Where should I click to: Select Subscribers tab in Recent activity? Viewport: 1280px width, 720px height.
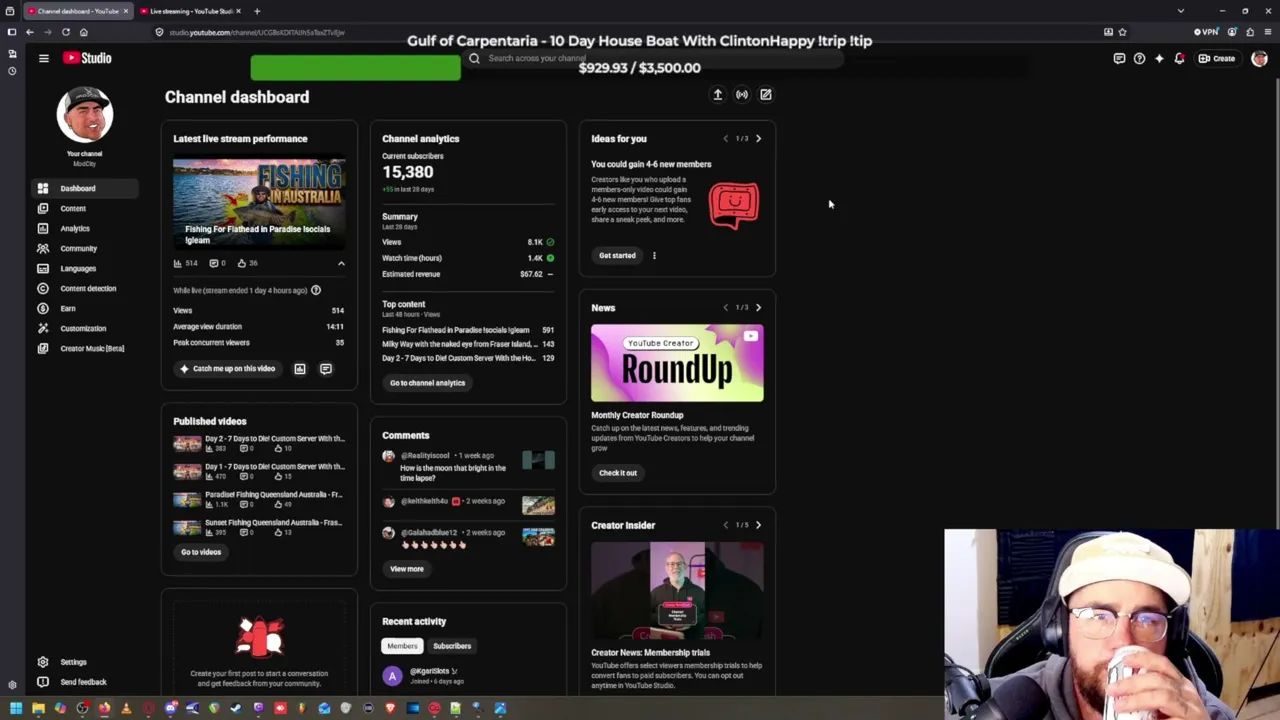pos(452,646)
